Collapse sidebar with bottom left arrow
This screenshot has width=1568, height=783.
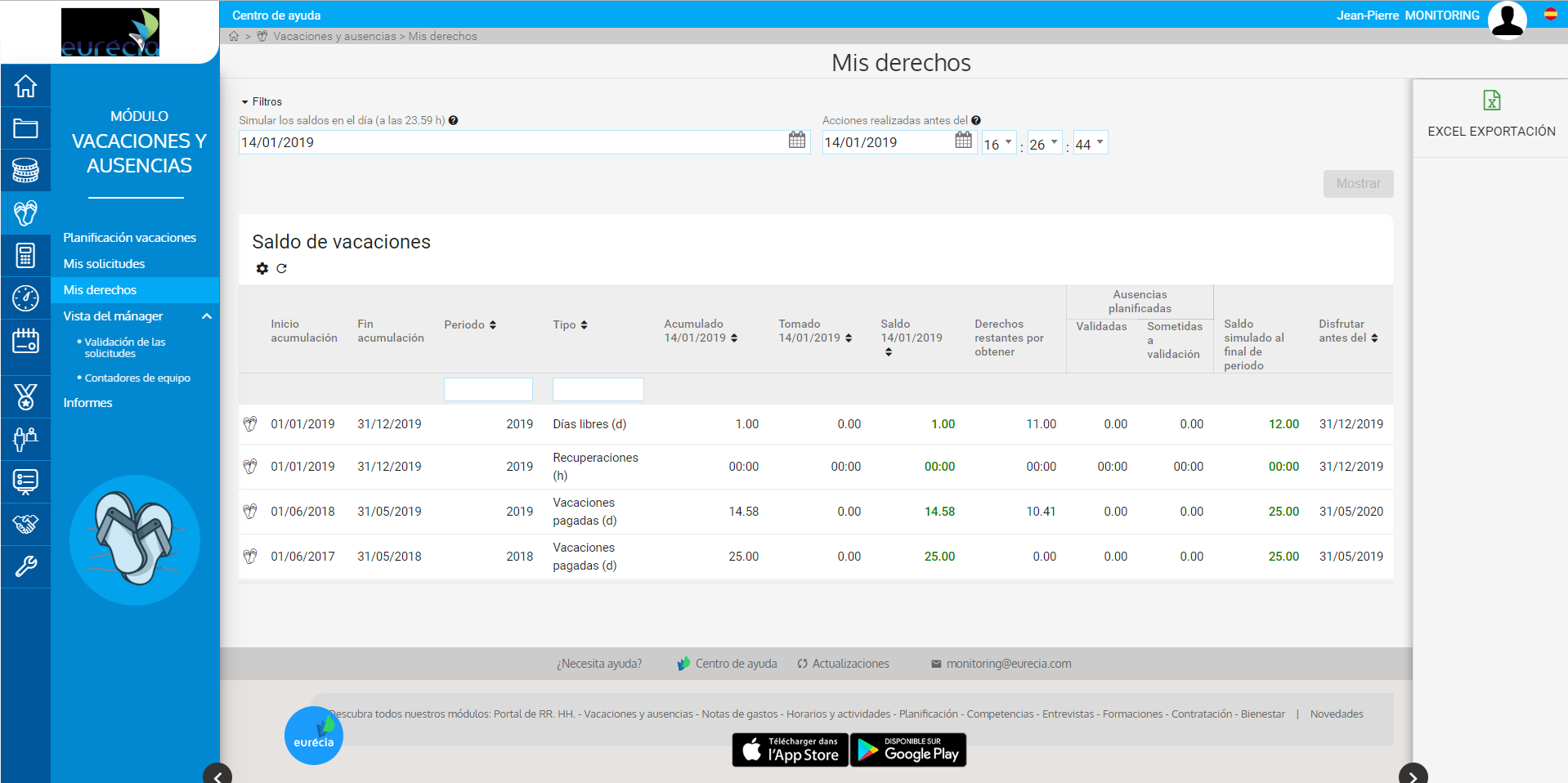(x=217, y=776)
